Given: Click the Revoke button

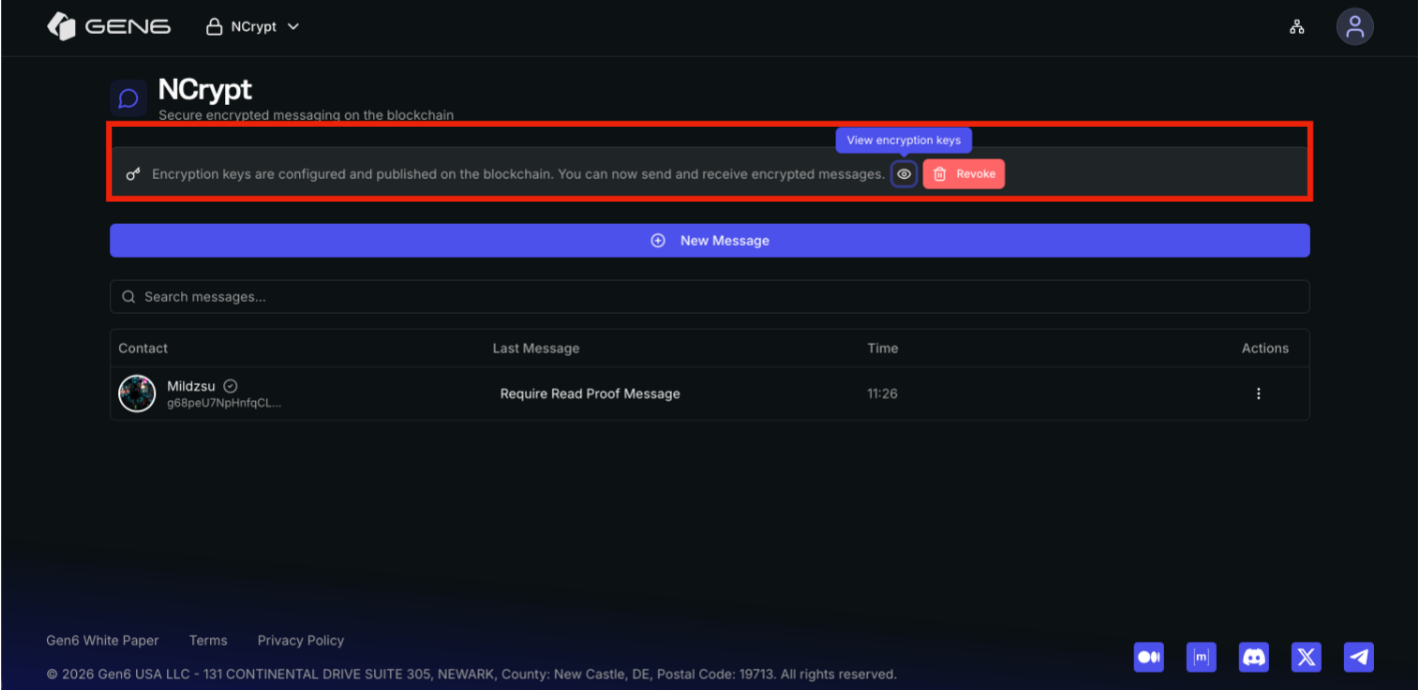Looking at the screenshot, I should click(x=964, y=174).
